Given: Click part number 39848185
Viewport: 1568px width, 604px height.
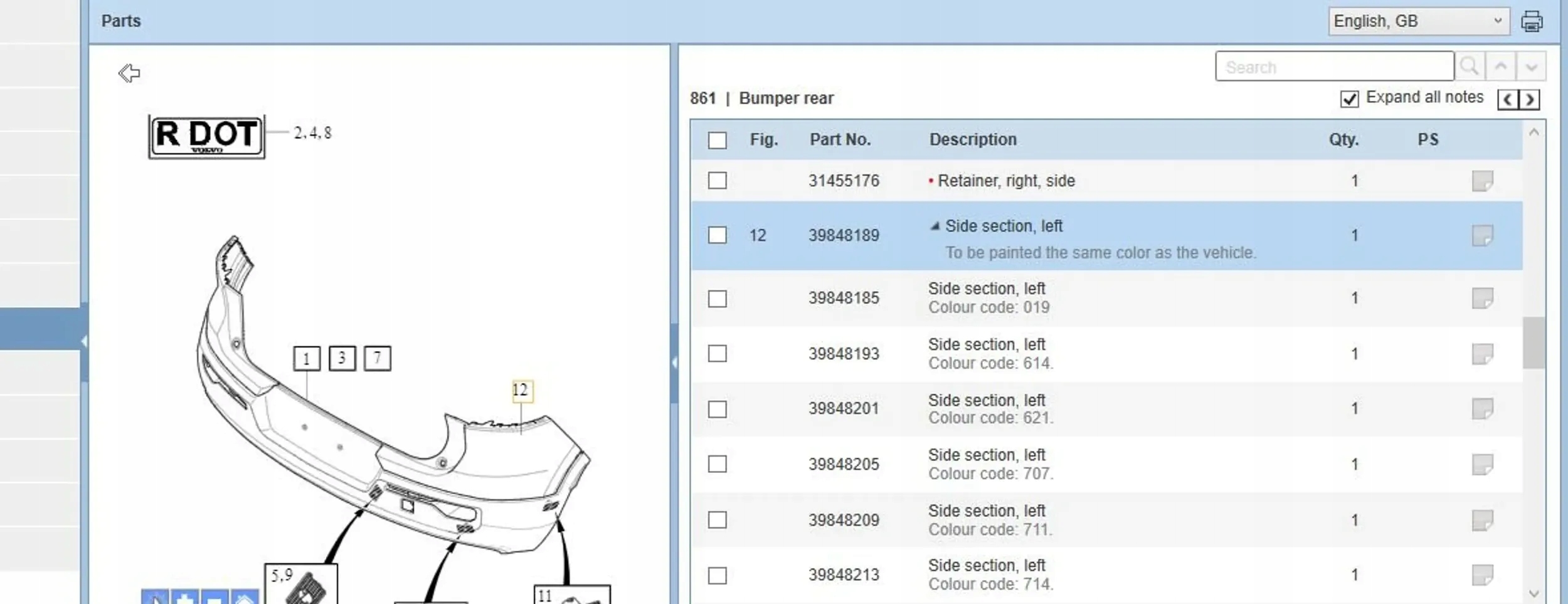Looking at the screenshot, I should pos(844,298).
